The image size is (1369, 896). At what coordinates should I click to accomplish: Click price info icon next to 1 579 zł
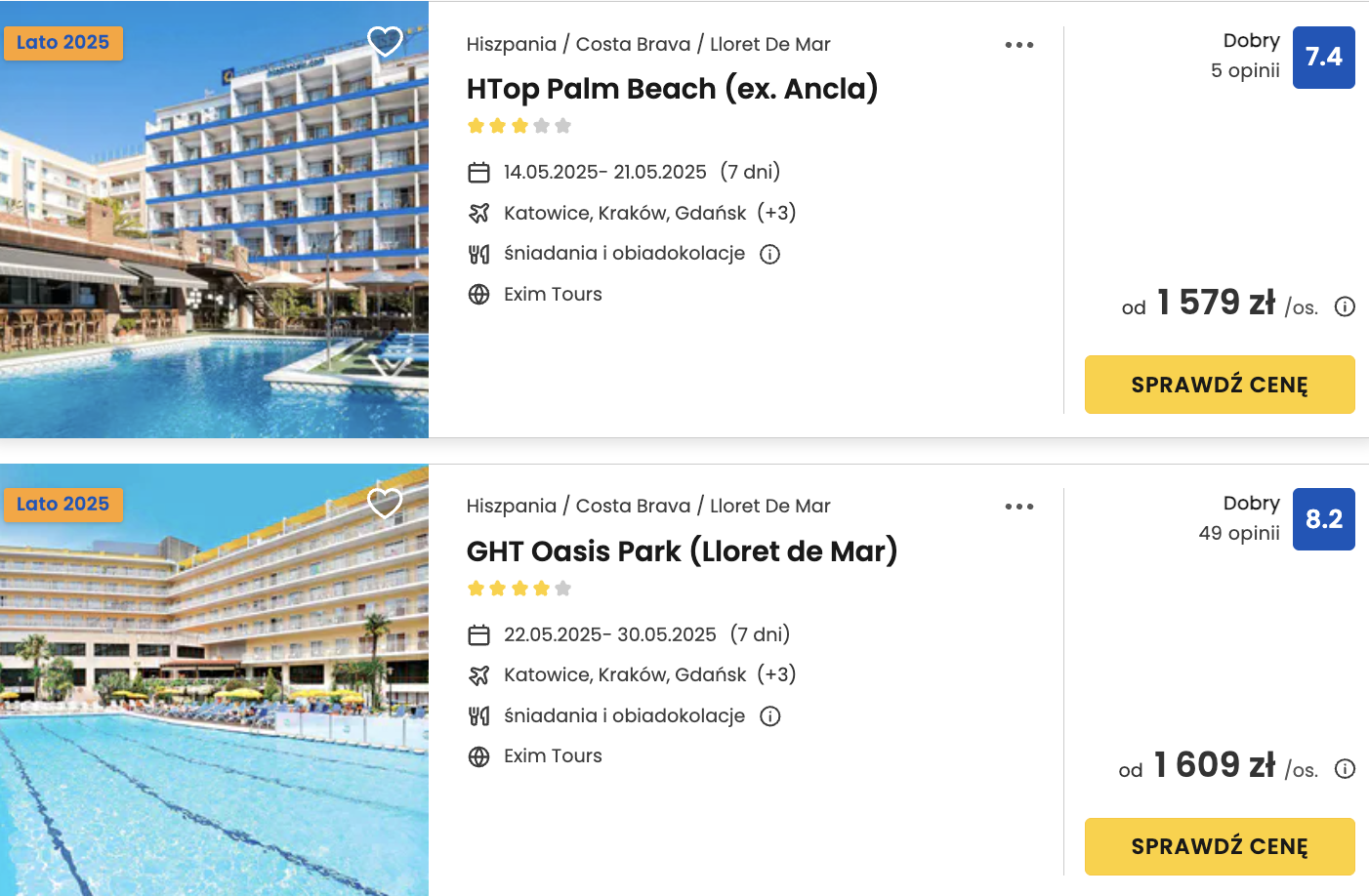[x=1345, y=306]
